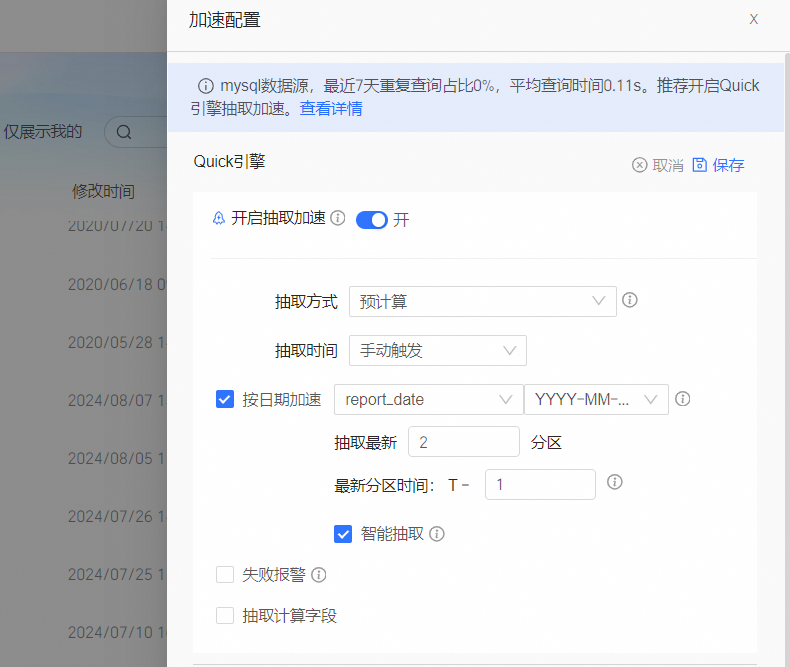
Task: Click info icon next to 失败报警
Action: (319, 575)
